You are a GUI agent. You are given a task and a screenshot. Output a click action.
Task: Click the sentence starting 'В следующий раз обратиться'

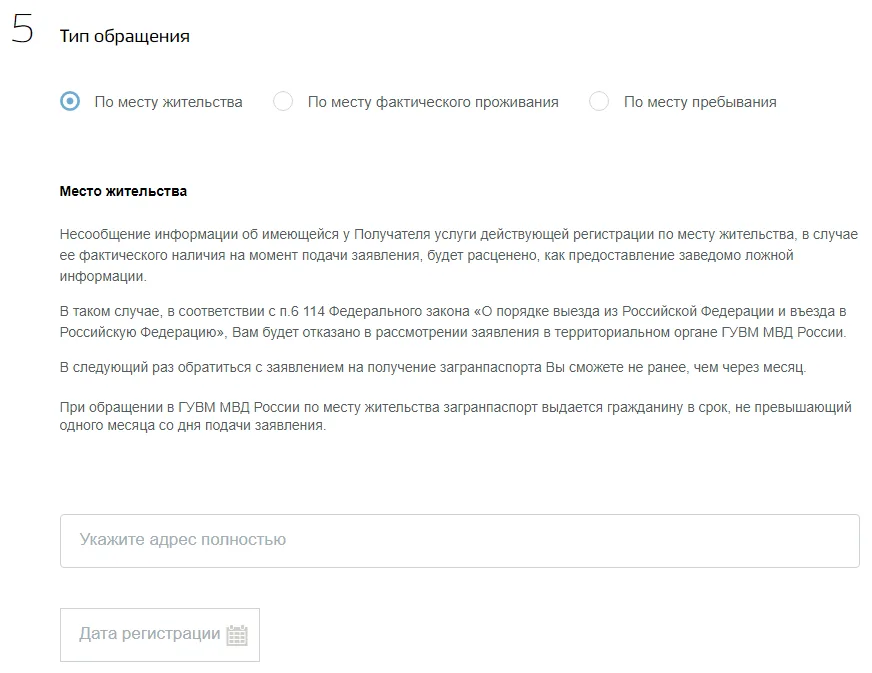[433, 368]
